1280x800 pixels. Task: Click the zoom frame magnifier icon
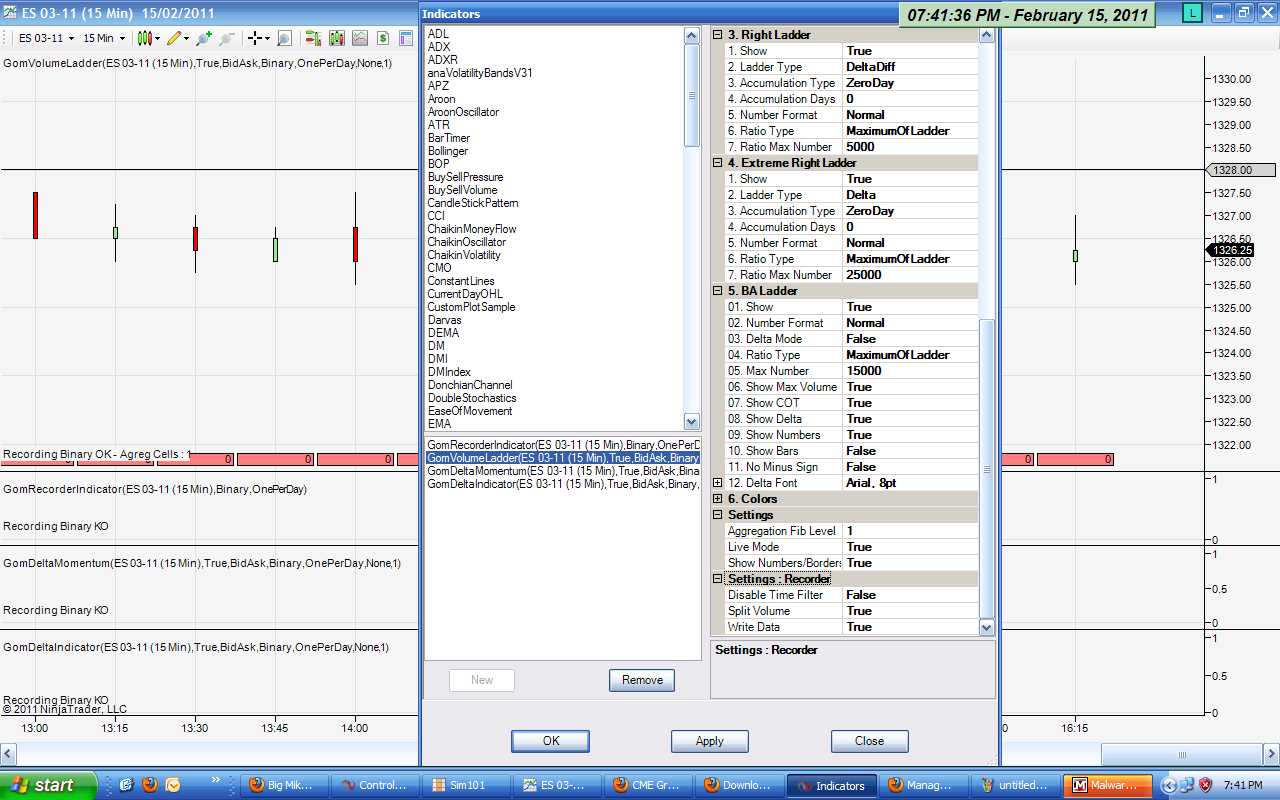tap(284, 38)
